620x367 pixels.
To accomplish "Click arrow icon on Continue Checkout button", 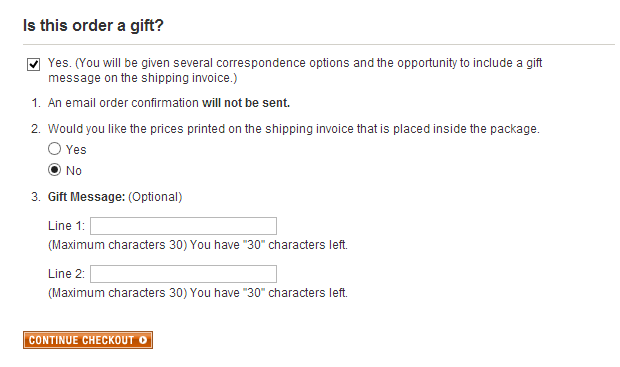I will point(143,340).
